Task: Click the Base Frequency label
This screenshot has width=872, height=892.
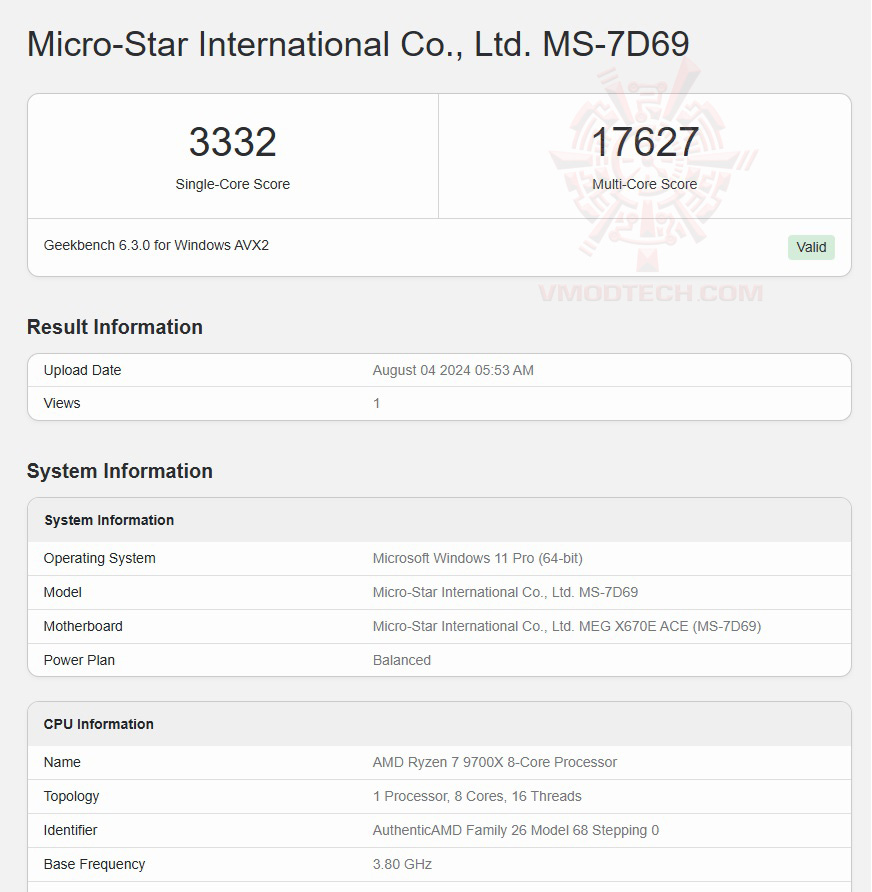Action: [x=94, y=864]
